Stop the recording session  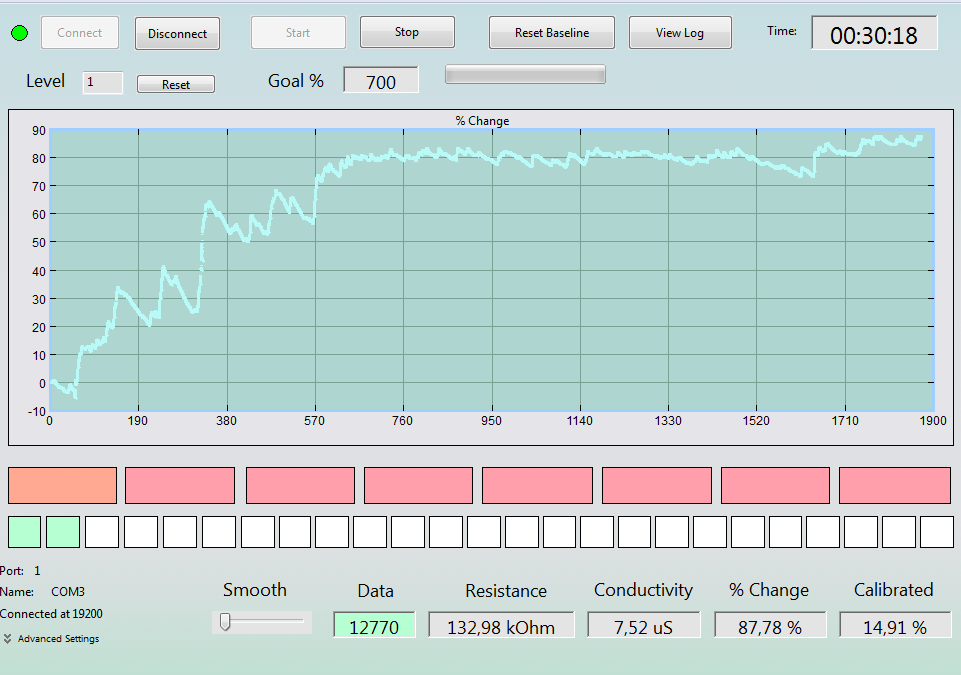pyautogui.click(x=407, y=32)
